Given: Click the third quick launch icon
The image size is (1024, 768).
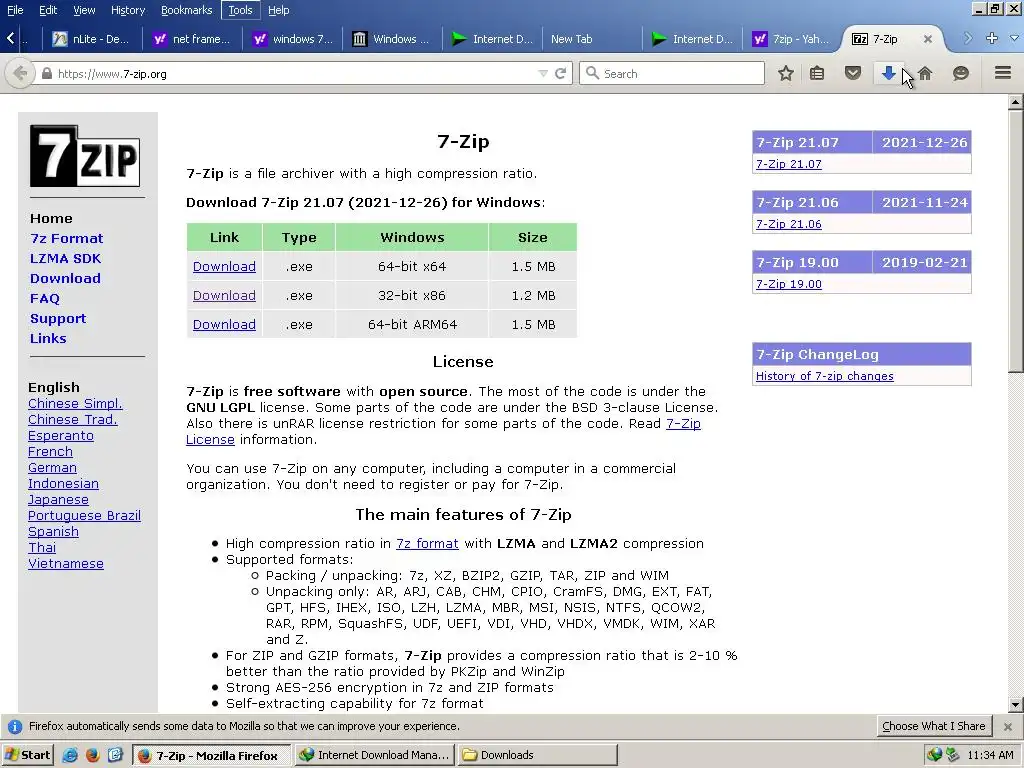Looking at the screenshot, I should coord(115,755).
